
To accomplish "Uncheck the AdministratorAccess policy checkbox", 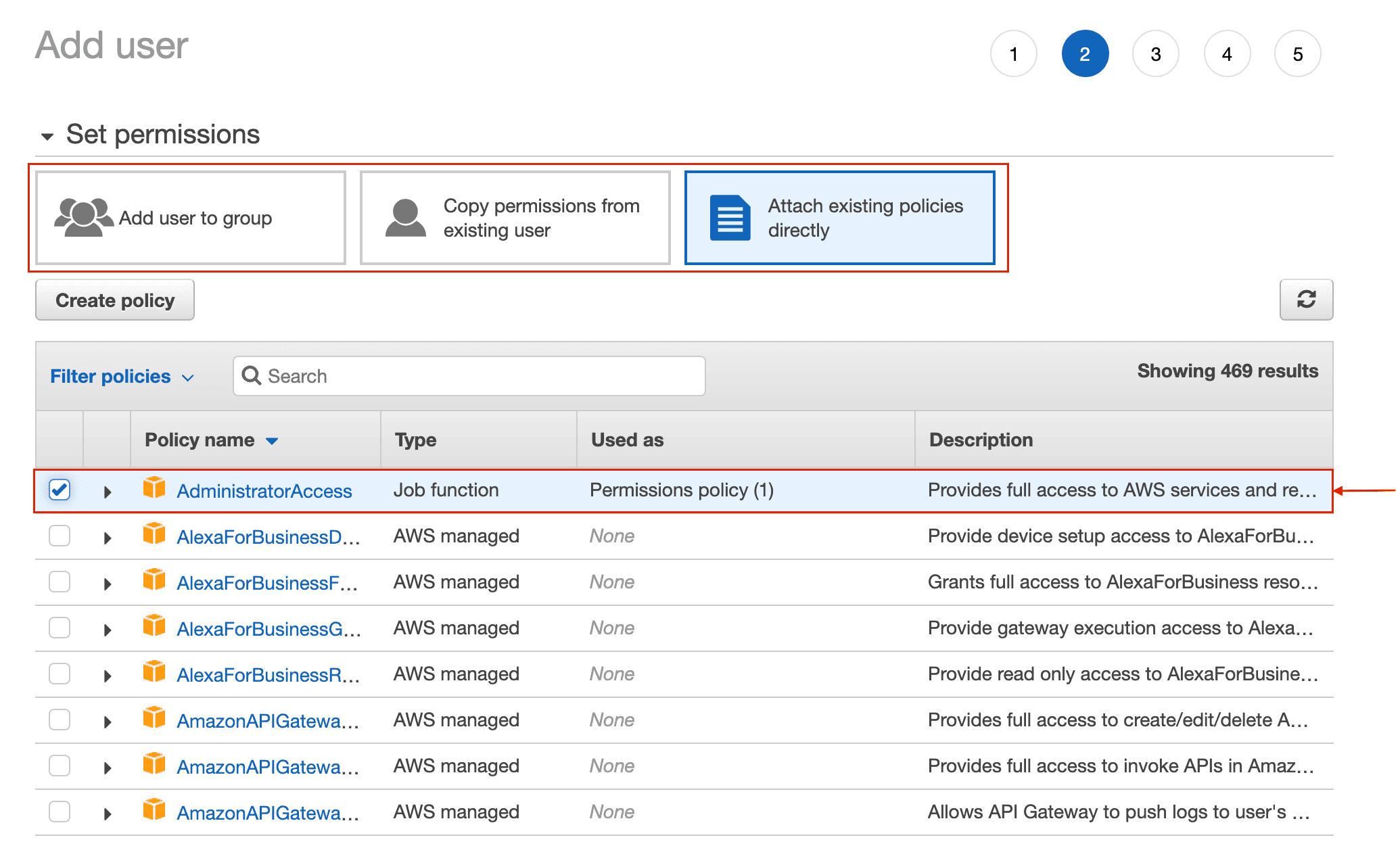I will click(60, 490).
